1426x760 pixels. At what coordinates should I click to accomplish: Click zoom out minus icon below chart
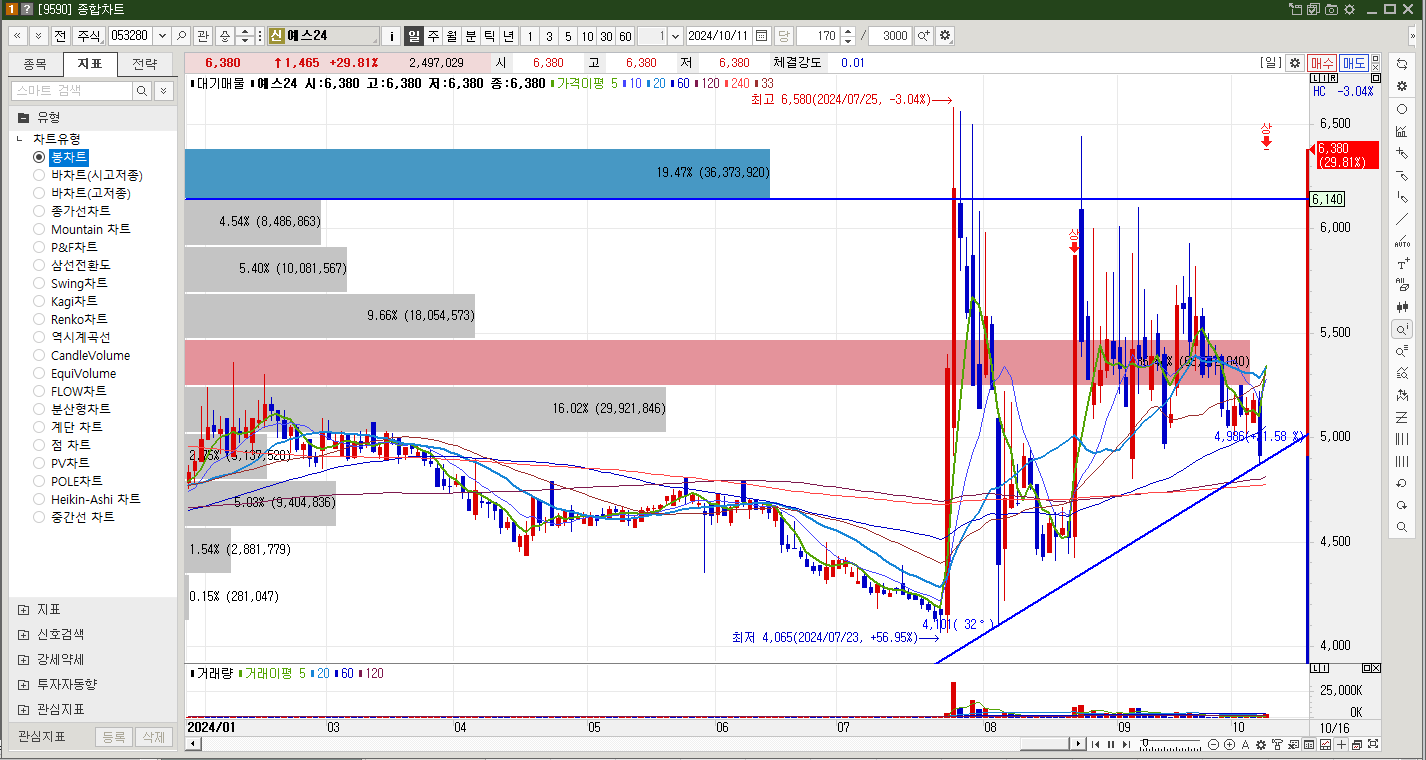tap(1213, 744)
